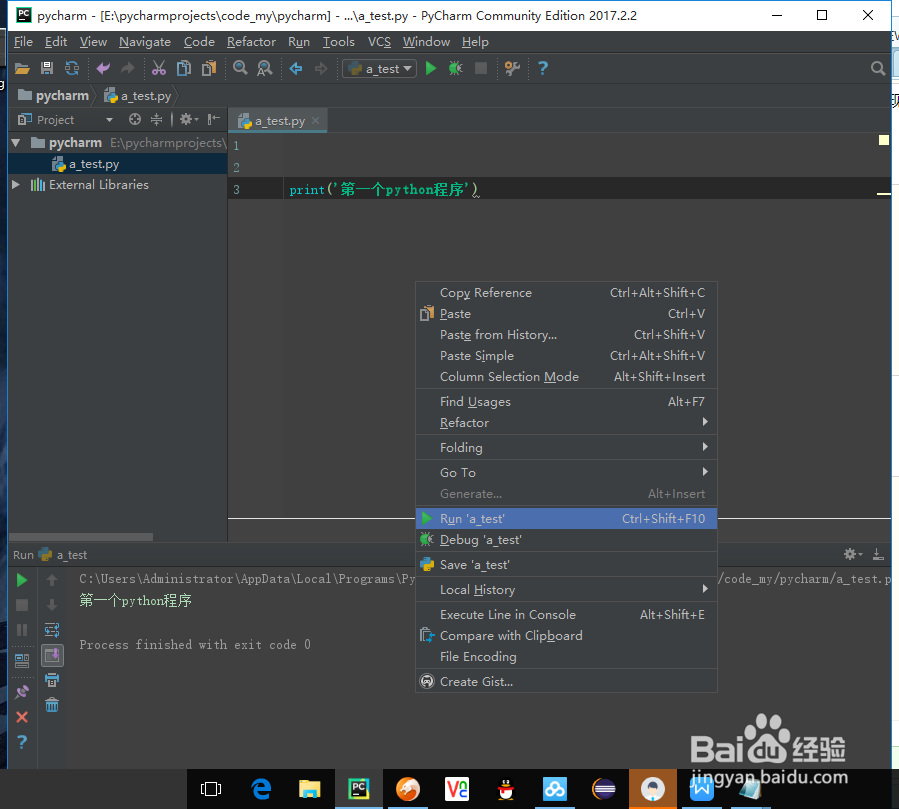Click the Find magnifier icon
The height and width of the screenshot is (809, 899).
240,69
